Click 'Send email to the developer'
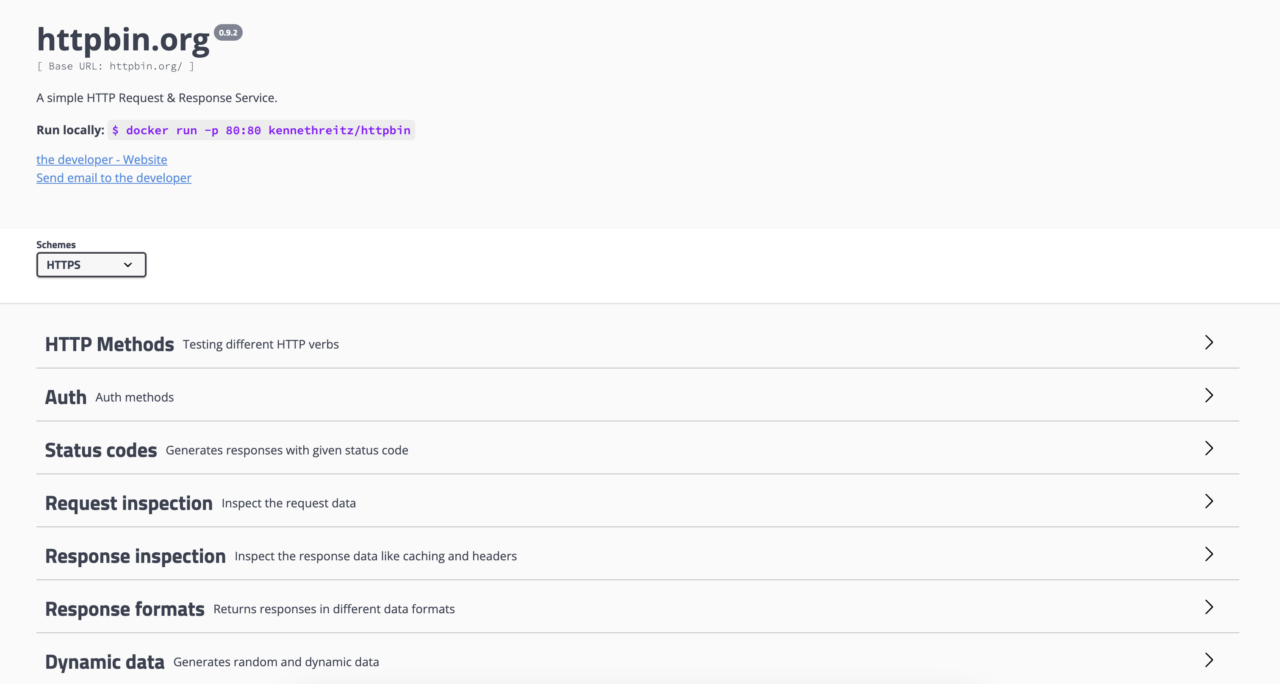The height and width of the screenshot is (684, 1280). coord(113,177)
